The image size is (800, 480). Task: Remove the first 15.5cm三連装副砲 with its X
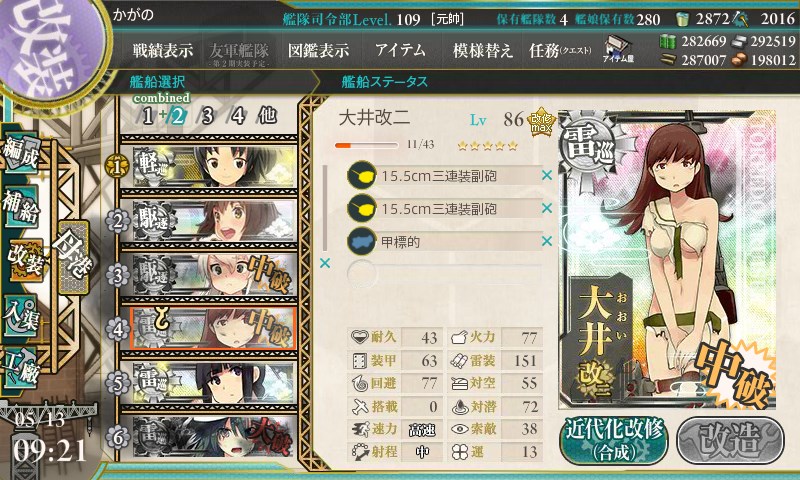click(547, 175)
